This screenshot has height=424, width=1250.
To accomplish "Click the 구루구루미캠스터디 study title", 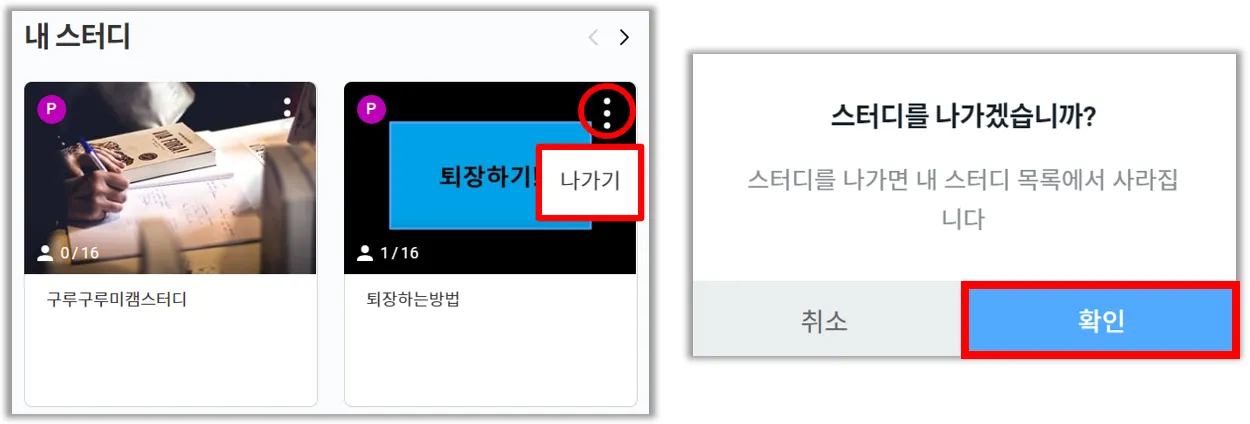I will (x=116, y=300).
